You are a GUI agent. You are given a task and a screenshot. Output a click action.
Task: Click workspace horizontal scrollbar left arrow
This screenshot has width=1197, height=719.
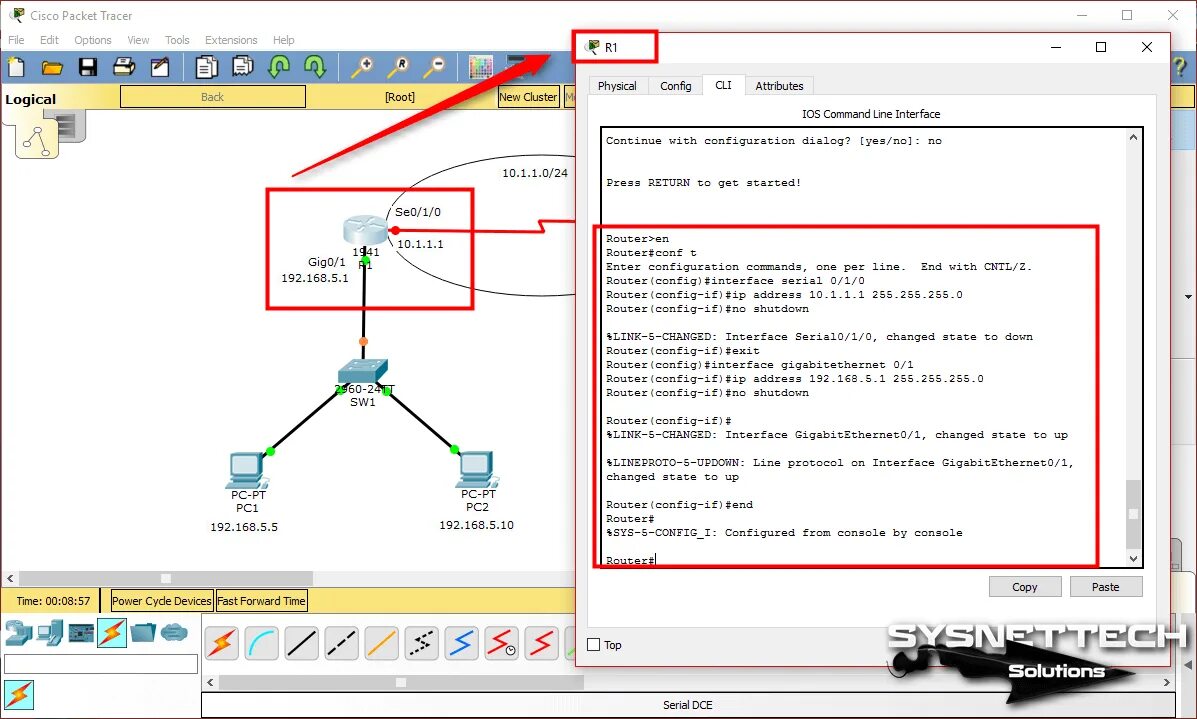(10, 579)
